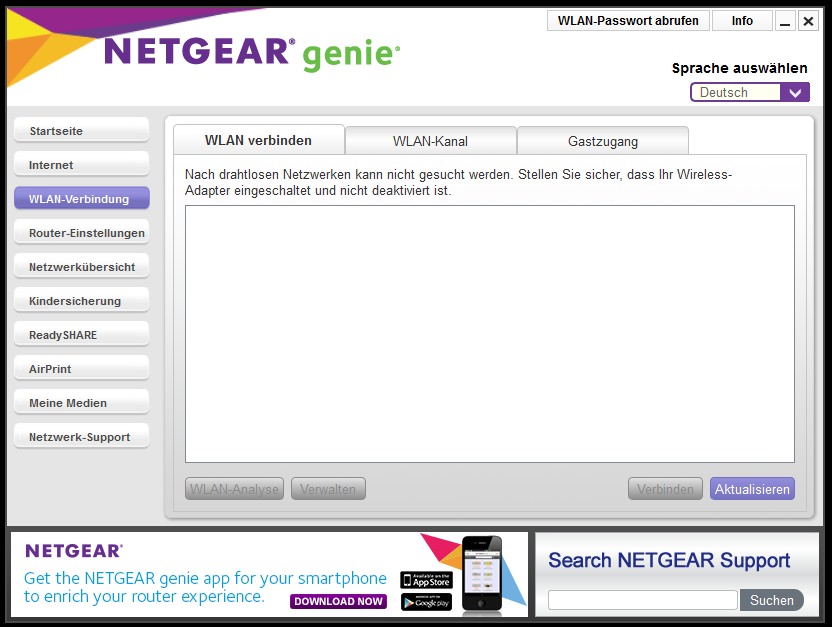Viewport: 832px width, 627px height.
Task: Click the Aktualisieren button
Action: click(x=752, y=489)
